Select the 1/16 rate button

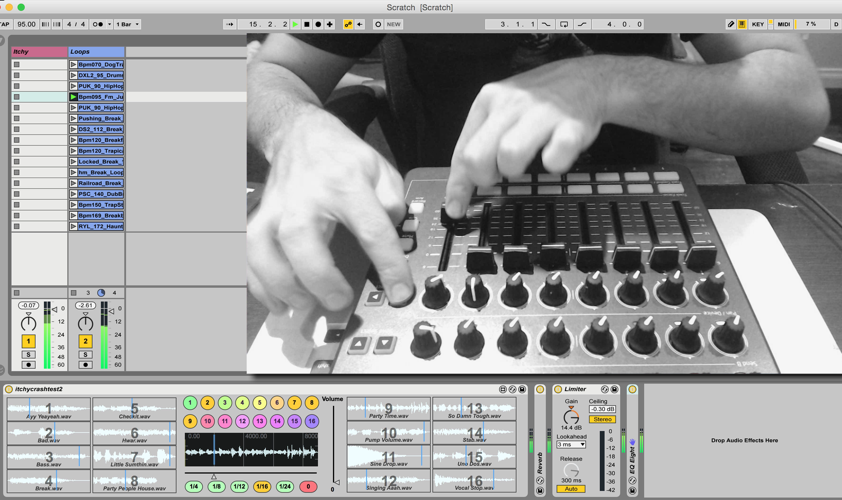click(261, 487)
